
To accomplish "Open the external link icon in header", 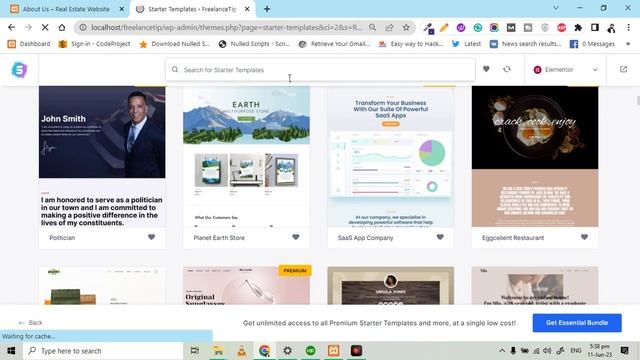I will [x=623, y=69].
